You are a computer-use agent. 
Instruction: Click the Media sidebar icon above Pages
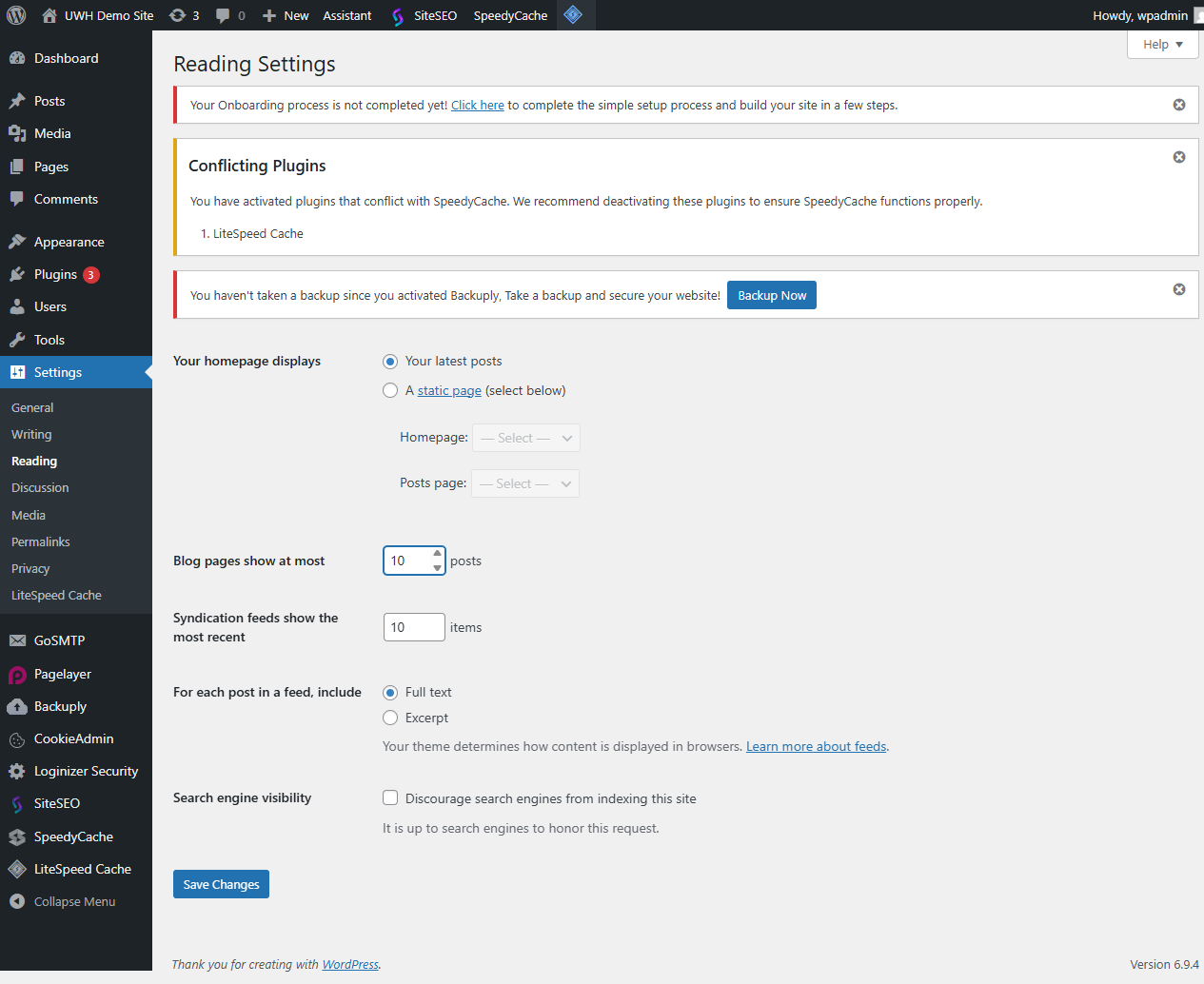click(x=17, y=133)
